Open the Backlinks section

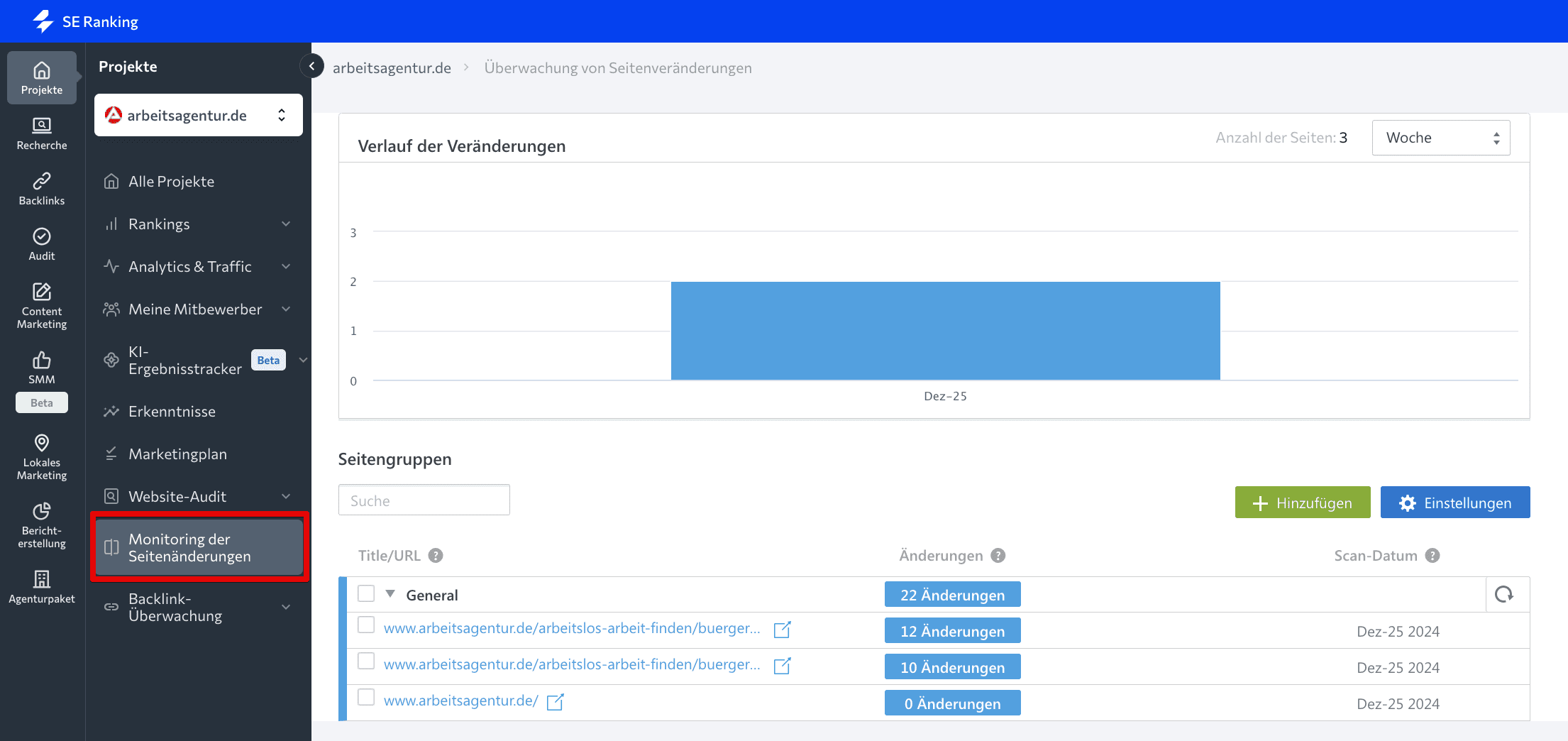(42, 189)
